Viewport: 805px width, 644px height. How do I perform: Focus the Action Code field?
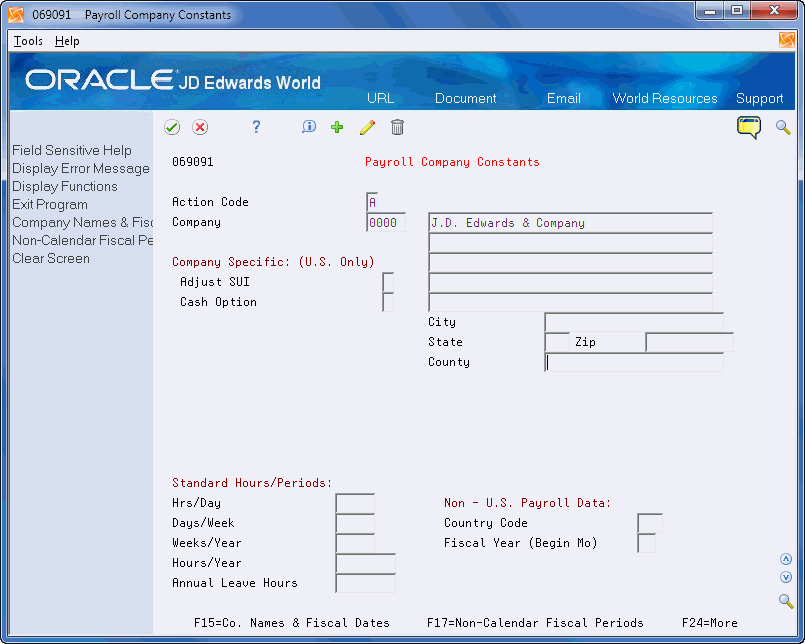[373, 202]
